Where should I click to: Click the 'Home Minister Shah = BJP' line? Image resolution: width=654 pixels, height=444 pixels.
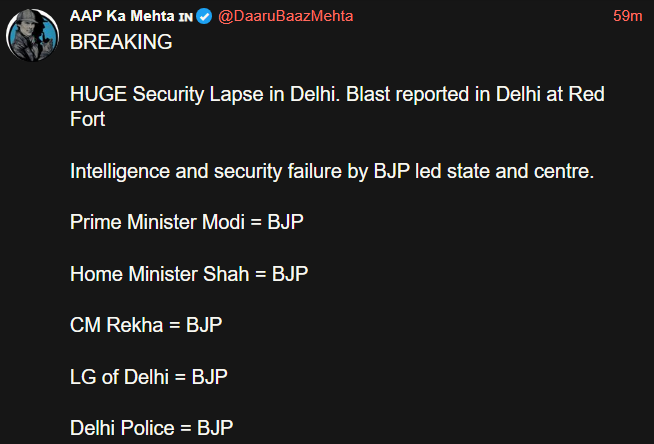coord(189,274)
